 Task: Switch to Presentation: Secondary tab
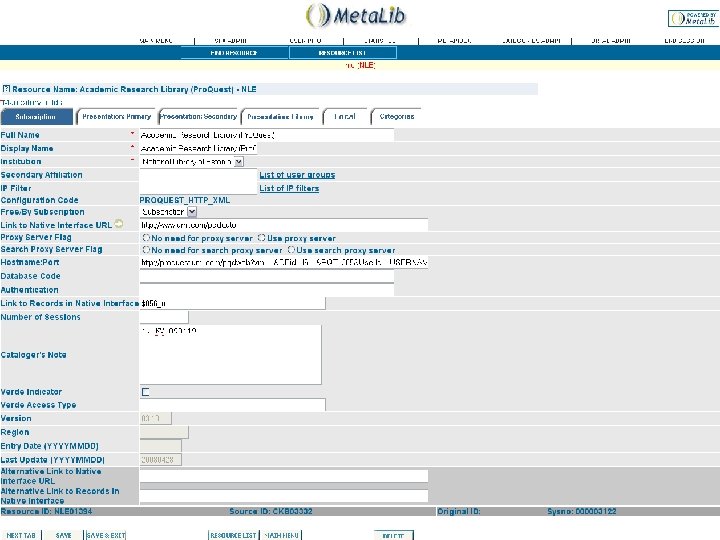point(198,117)
